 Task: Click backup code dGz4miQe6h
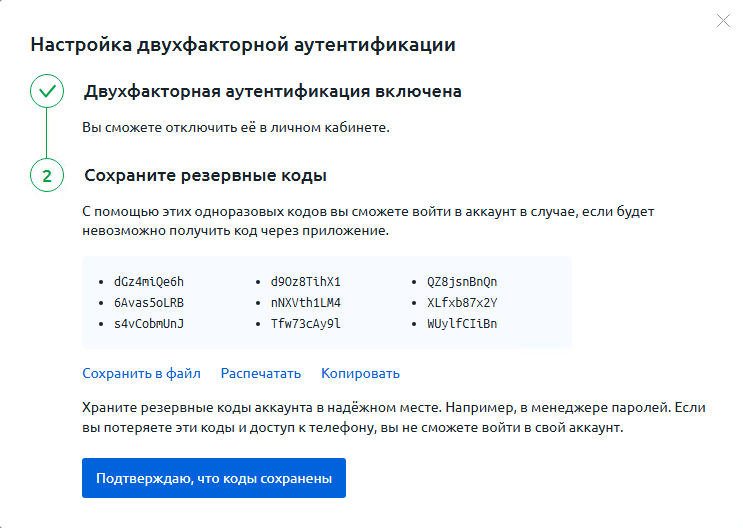[x=149, y=281]
